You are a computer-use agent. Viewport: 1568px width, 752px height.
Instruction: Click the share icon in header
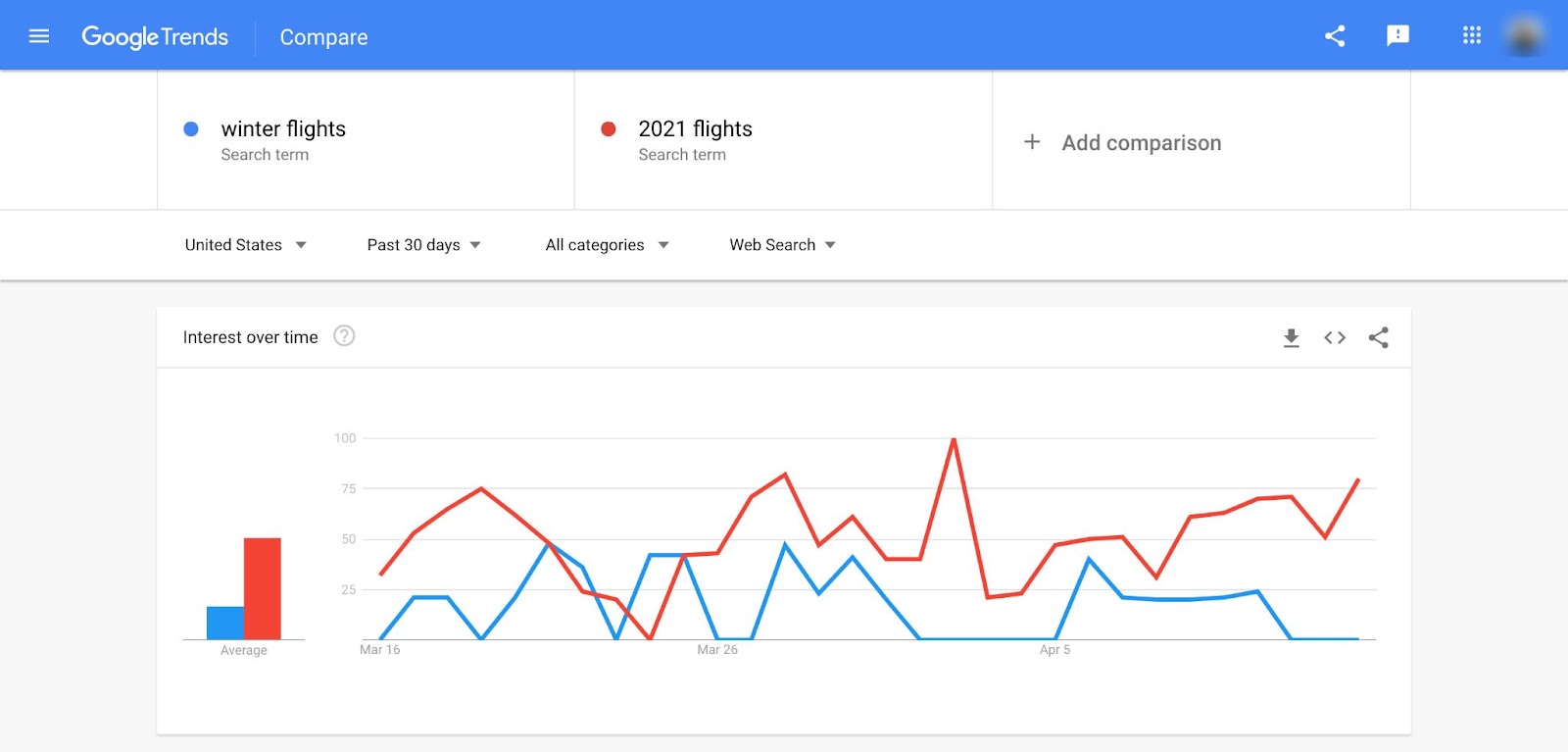click(x=1335, y=36)
